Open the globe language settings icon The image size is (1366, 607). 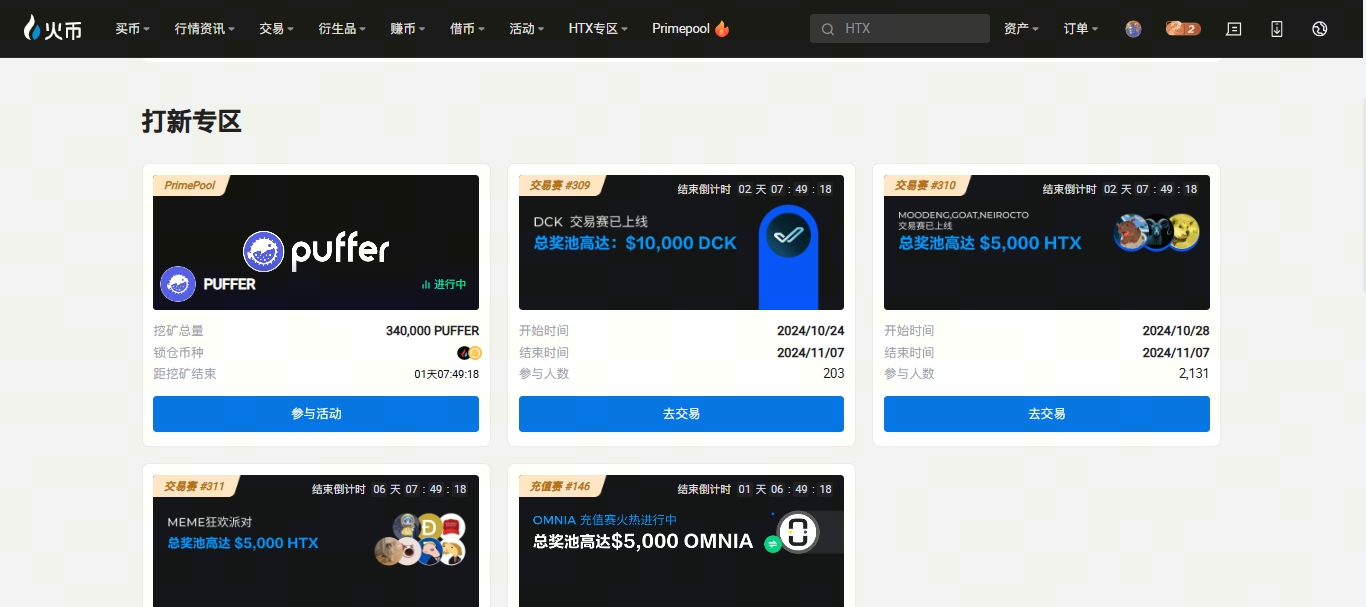point(1320,29)
